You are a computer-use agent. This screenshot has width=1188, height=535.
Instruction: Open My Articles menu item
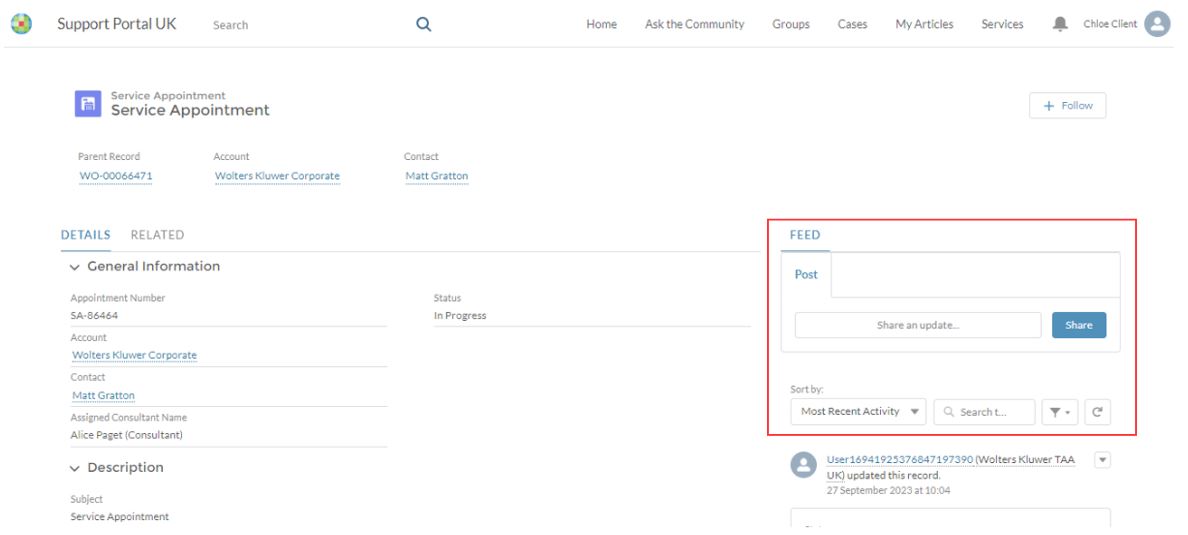pos(924,24)
